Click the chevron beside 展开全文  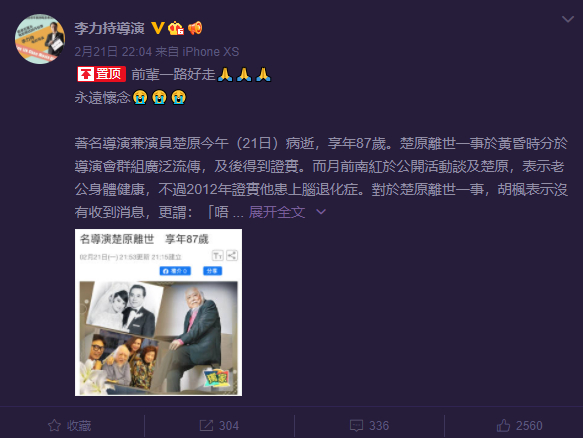[x=321, y=212]
